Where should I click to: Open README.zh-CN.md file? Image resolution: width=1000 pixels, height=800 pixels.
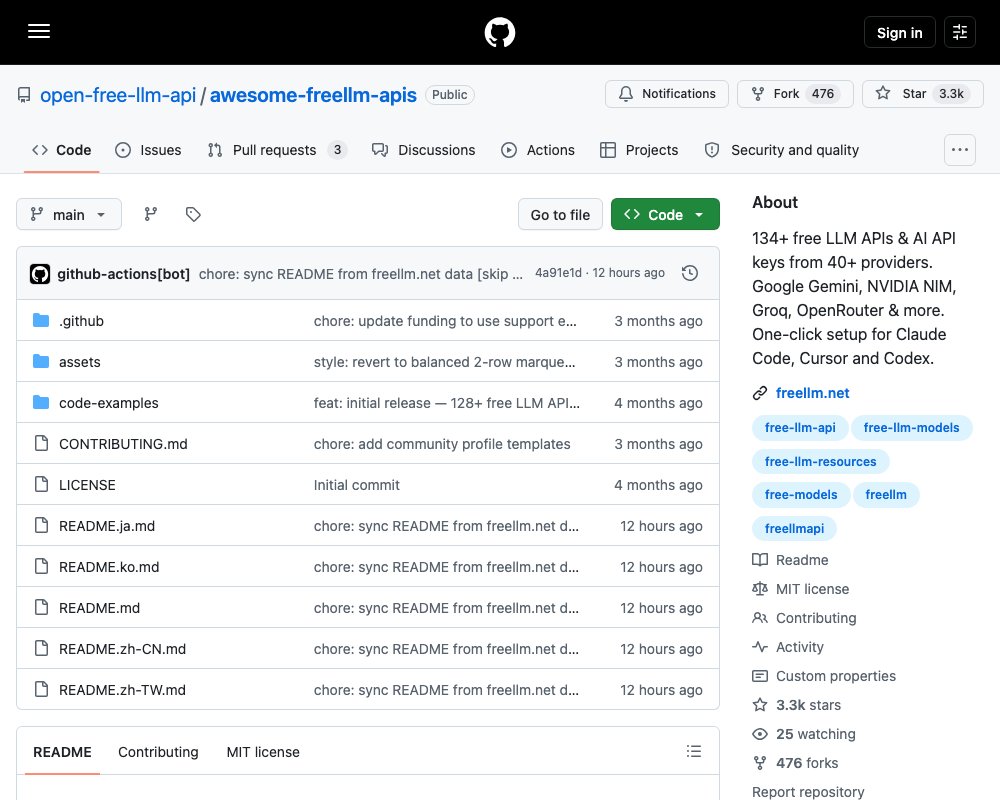[122, 649]
